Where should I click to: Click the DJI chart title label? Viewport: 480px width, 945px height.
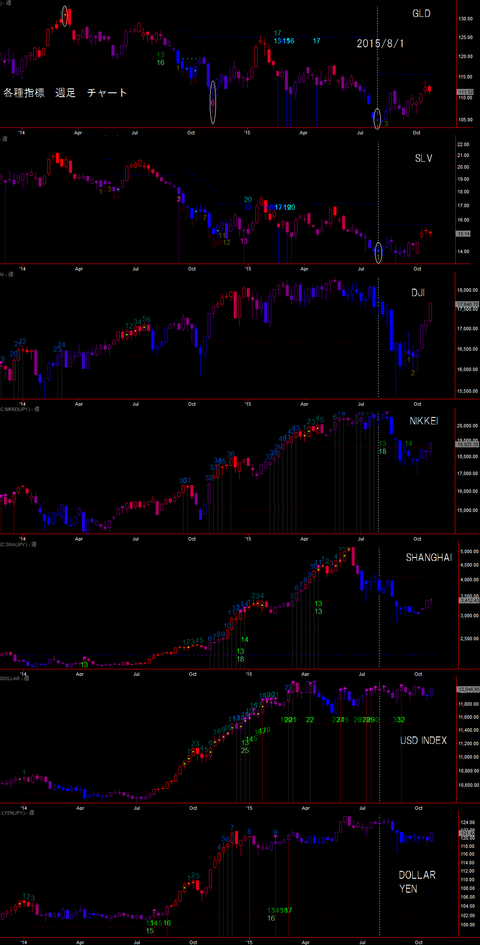coord(418,292)
